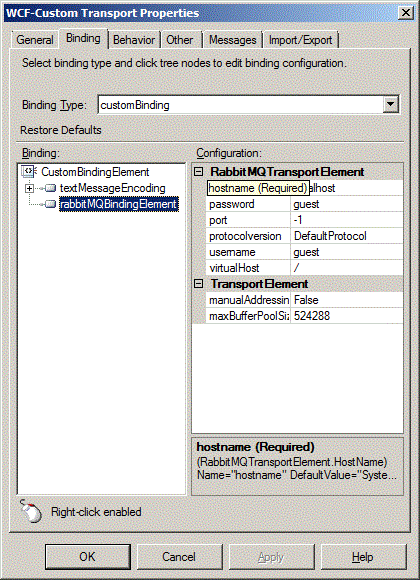
Task: Select the rabbitMQBindingElement tree item
Action: (x=118, y=204)
